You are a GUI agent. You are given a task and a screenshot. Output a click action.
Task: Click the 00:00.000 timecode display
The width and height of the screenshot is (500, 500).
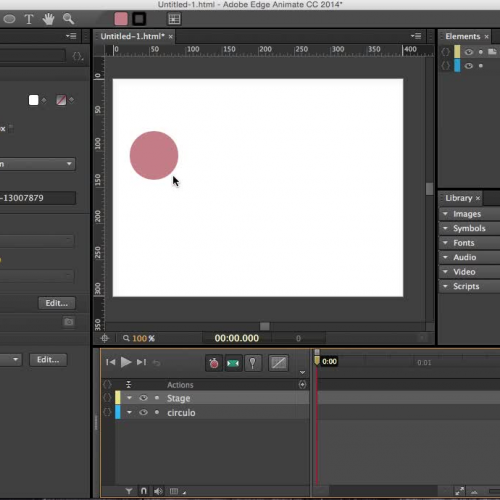[x=237, y=338]
